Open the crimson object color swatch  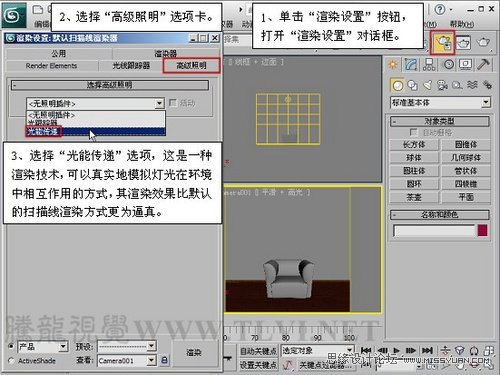pos(483,230)
